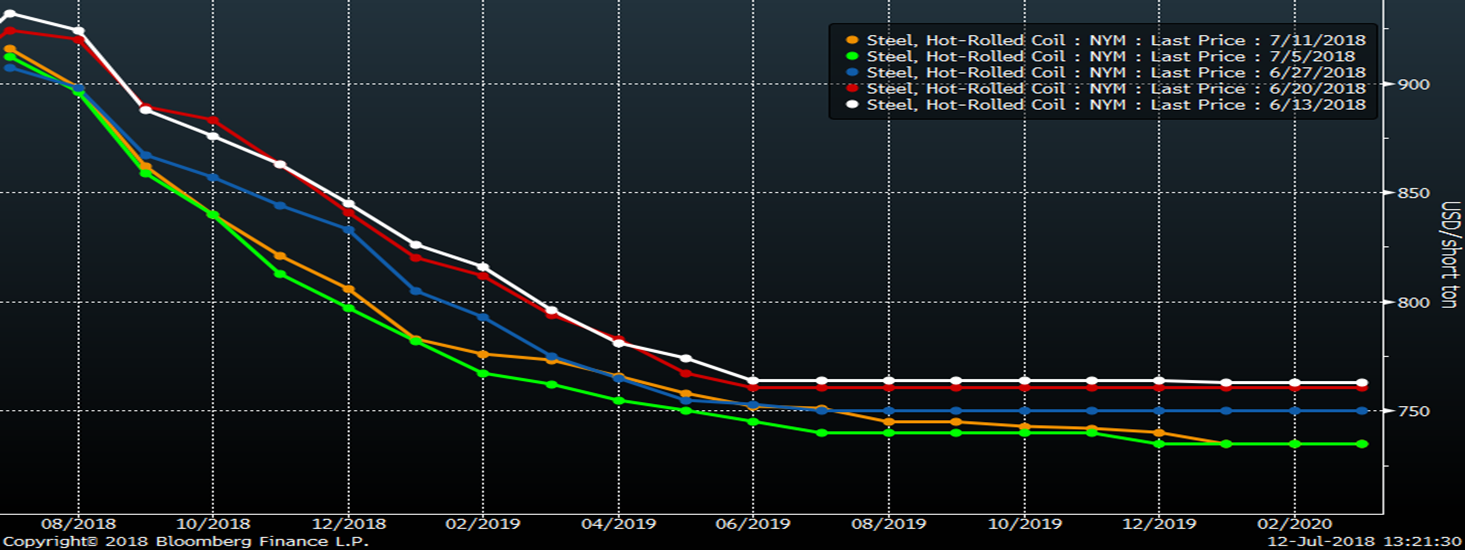
Task: Select the 7/11/2018 Last Price legend entry
Action: click(x=1115, y=41)
